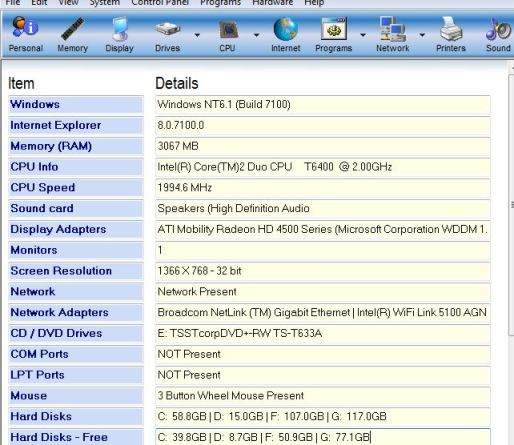Click the C: 58.8GB hard disks field
The width and height of the screenshot is (514, 445).
pyautogui.click(x=323, y=417)
